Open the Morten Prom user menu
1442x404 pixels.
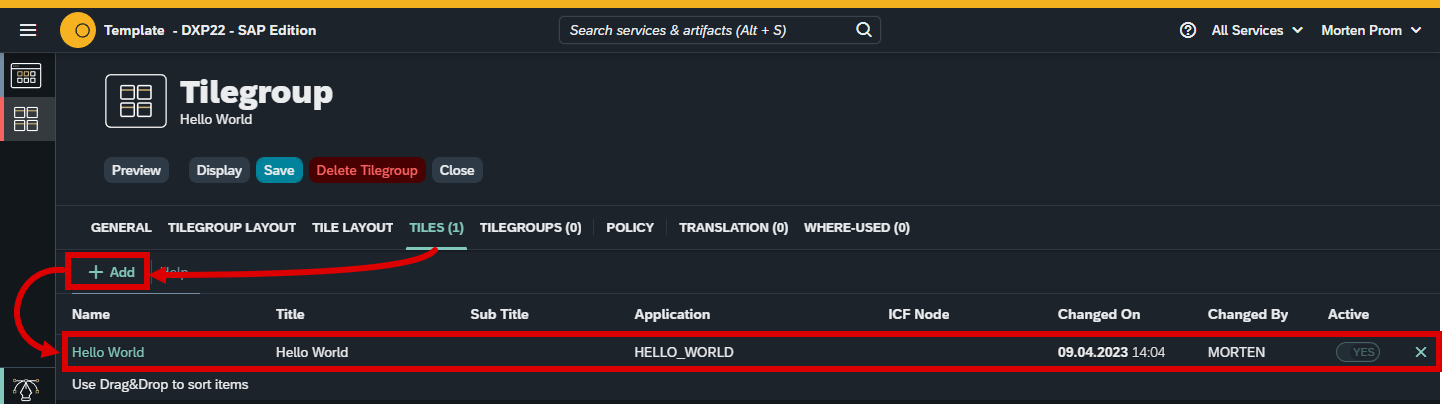pyautogui.click(x=1371, y=30)
